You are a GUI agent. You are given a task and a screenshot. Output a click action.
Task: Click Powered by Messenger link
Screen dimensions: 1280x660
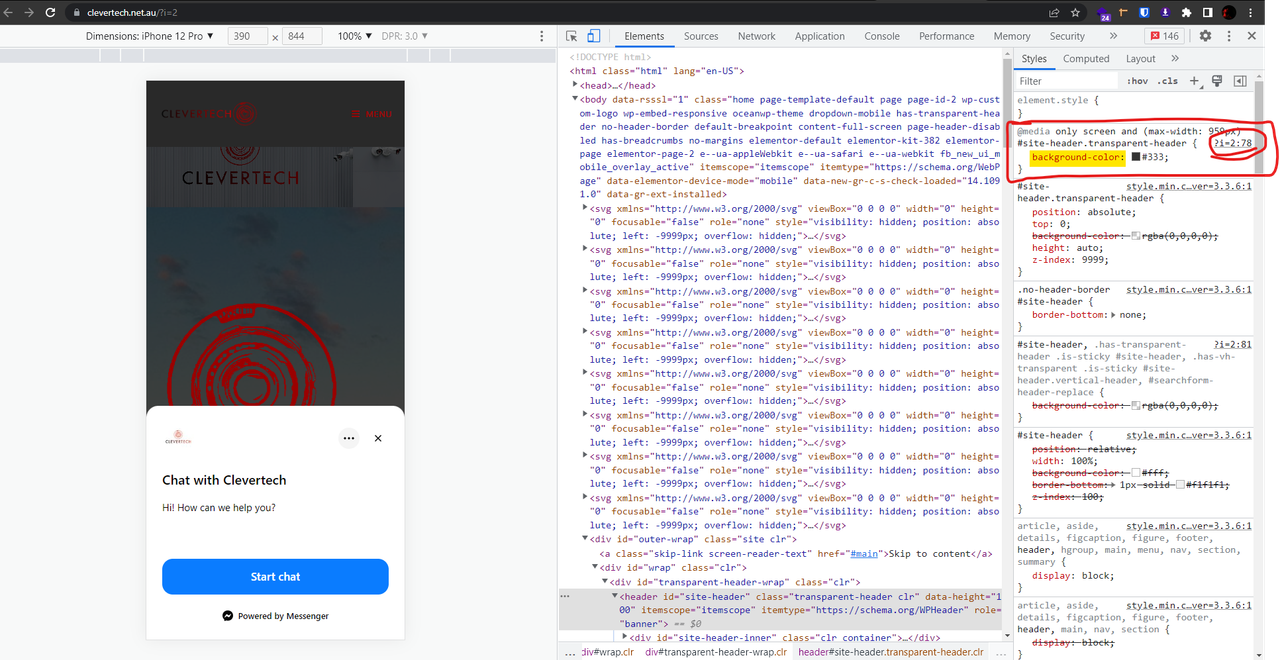(275, 616)
